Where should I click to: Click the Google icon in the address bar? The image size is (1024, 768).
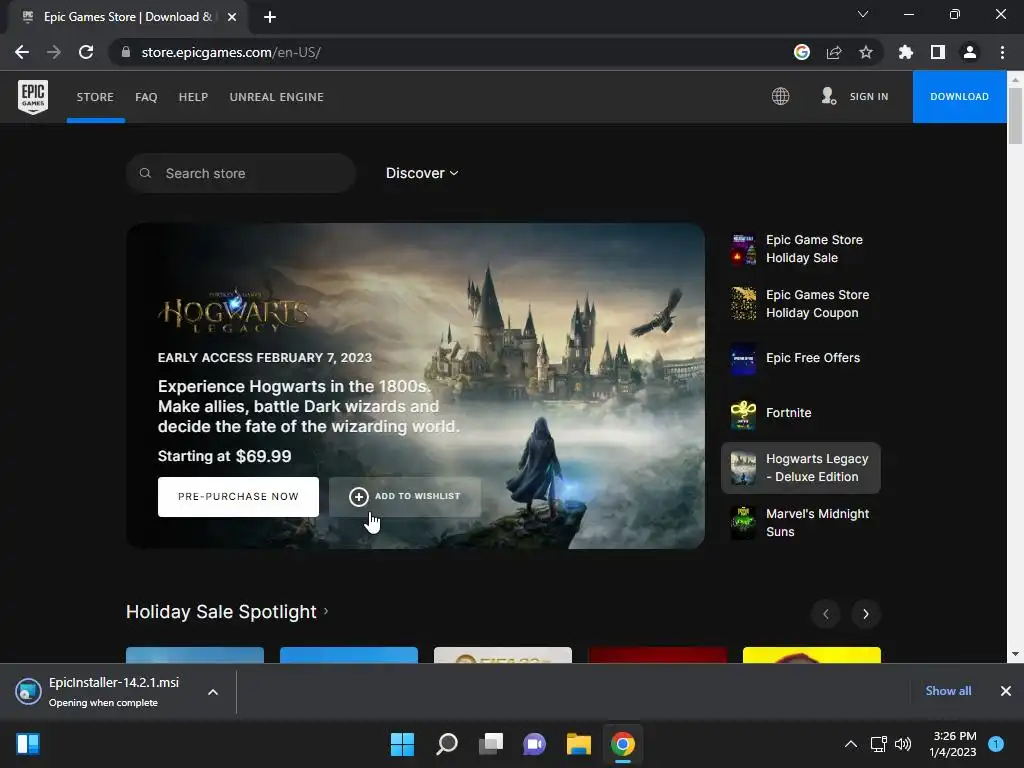(802, 52)
